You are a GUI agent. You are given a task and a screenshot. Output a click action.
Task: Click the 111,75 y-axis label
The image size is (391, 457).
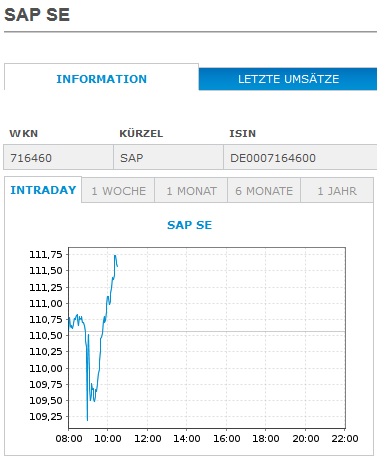tap(46, 255)
